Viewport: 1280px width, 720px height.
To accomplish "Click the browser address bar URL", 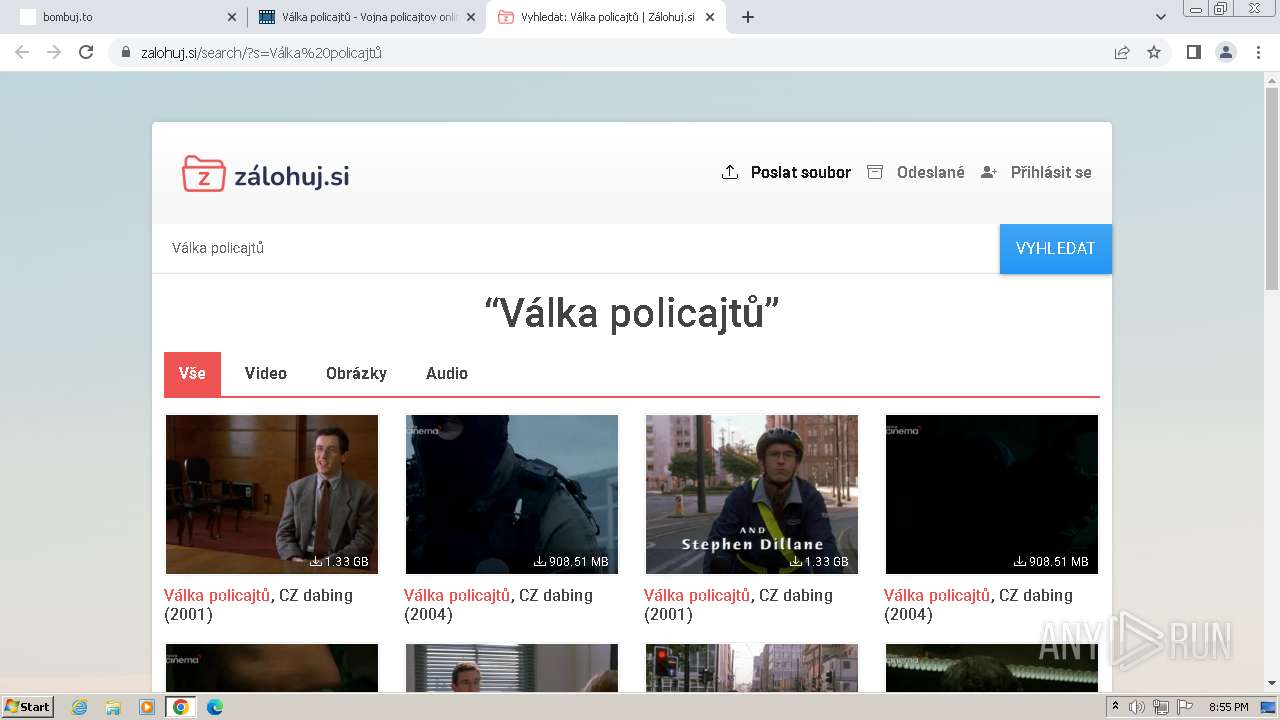I will click(261, 53).
